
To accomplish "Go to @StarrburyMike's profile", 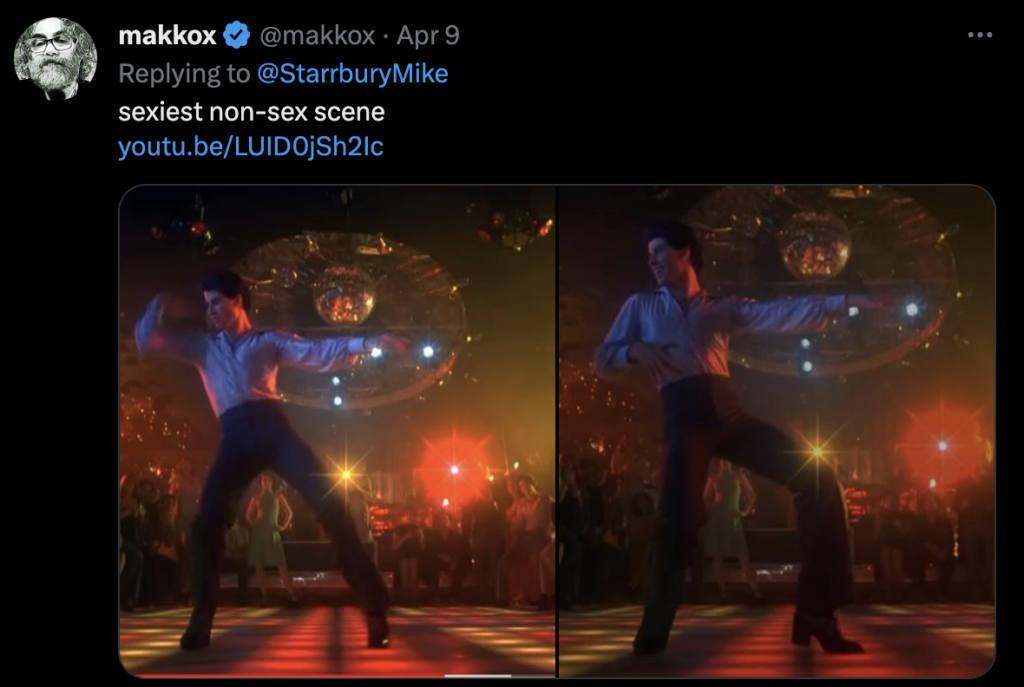I will pos(353,73).
